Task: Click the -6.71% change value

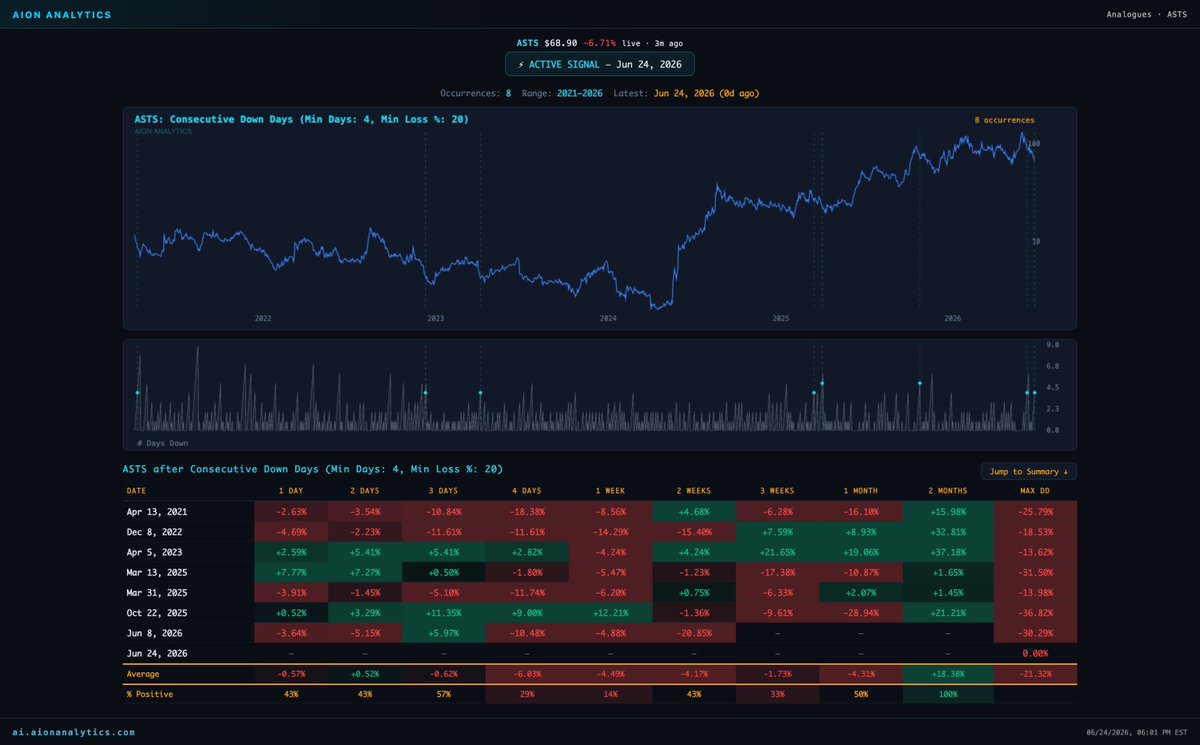Action: pos(599,43)
